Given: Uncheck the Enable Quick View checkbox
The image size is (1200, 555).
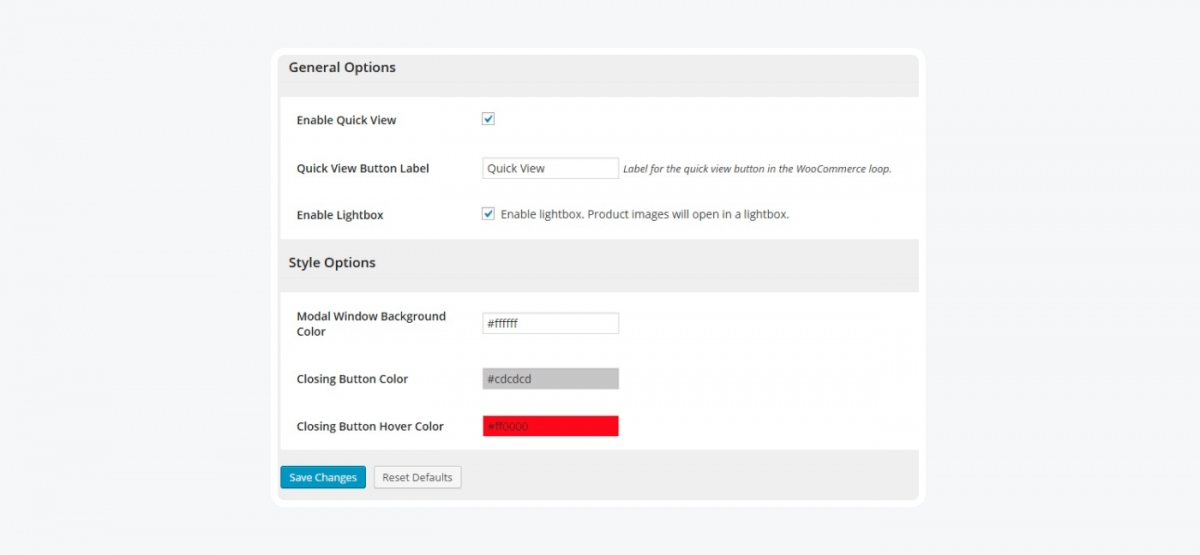Looking at the screenshot, I should click(x=488, y=119).
